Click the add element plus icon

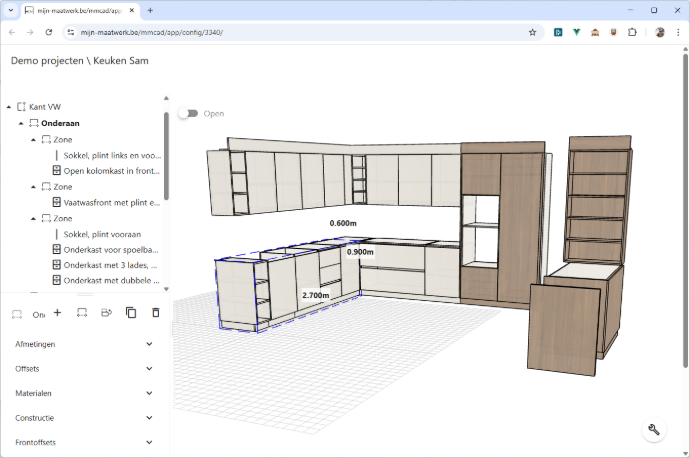tap(57, 313)
